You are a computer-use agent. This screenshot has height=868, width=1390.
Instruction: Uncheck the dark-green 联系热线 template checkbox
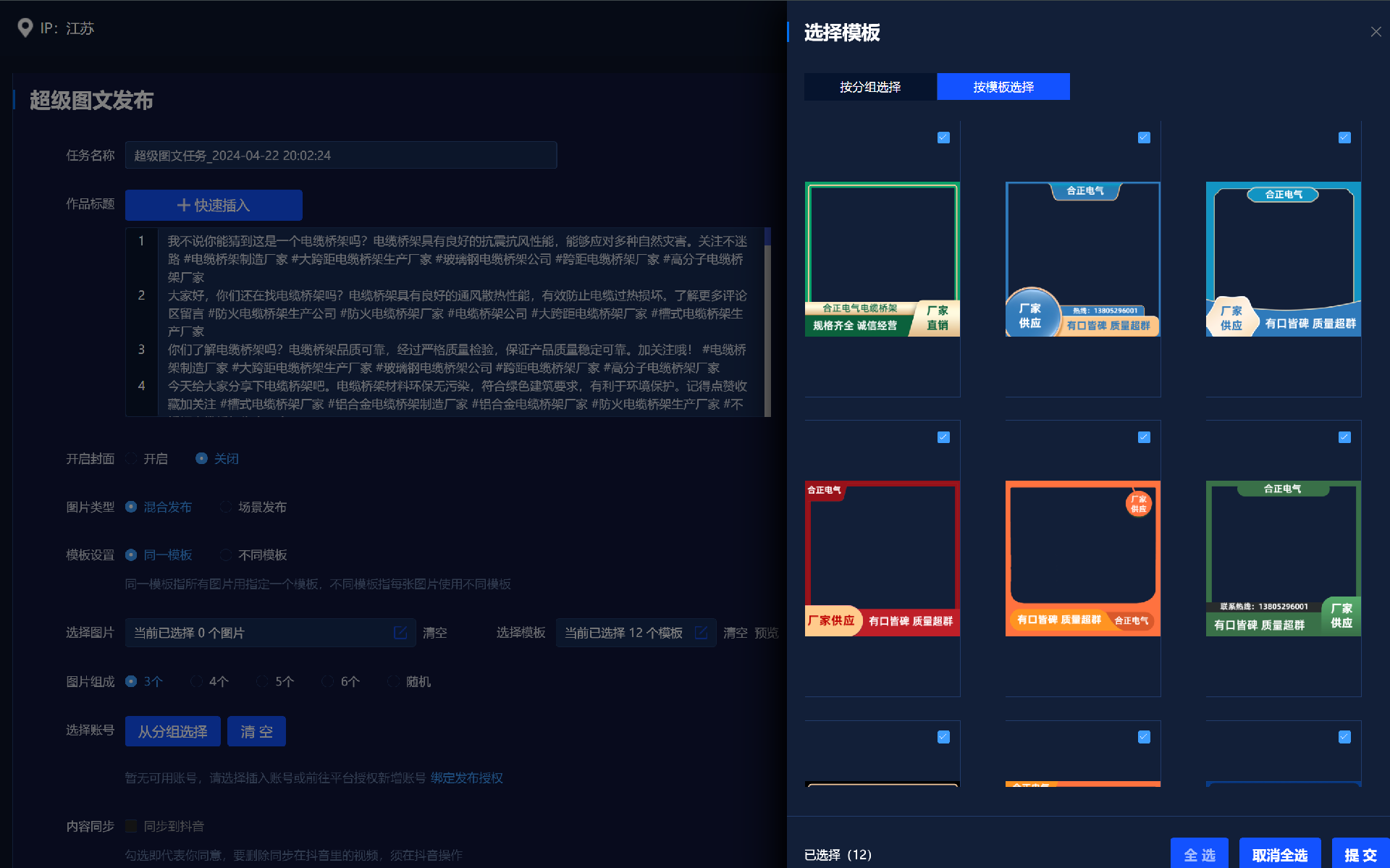[x=1344, y=437]
